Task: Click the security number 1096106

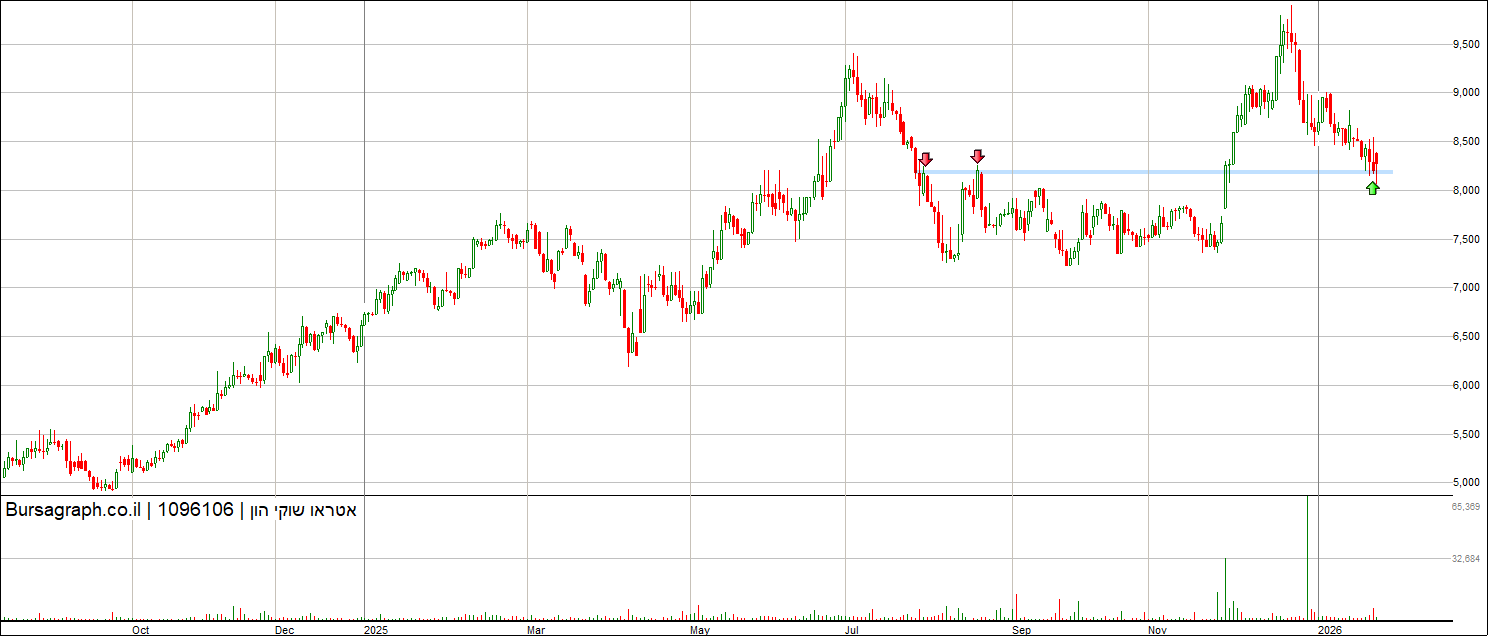Action: coord(198,511)
